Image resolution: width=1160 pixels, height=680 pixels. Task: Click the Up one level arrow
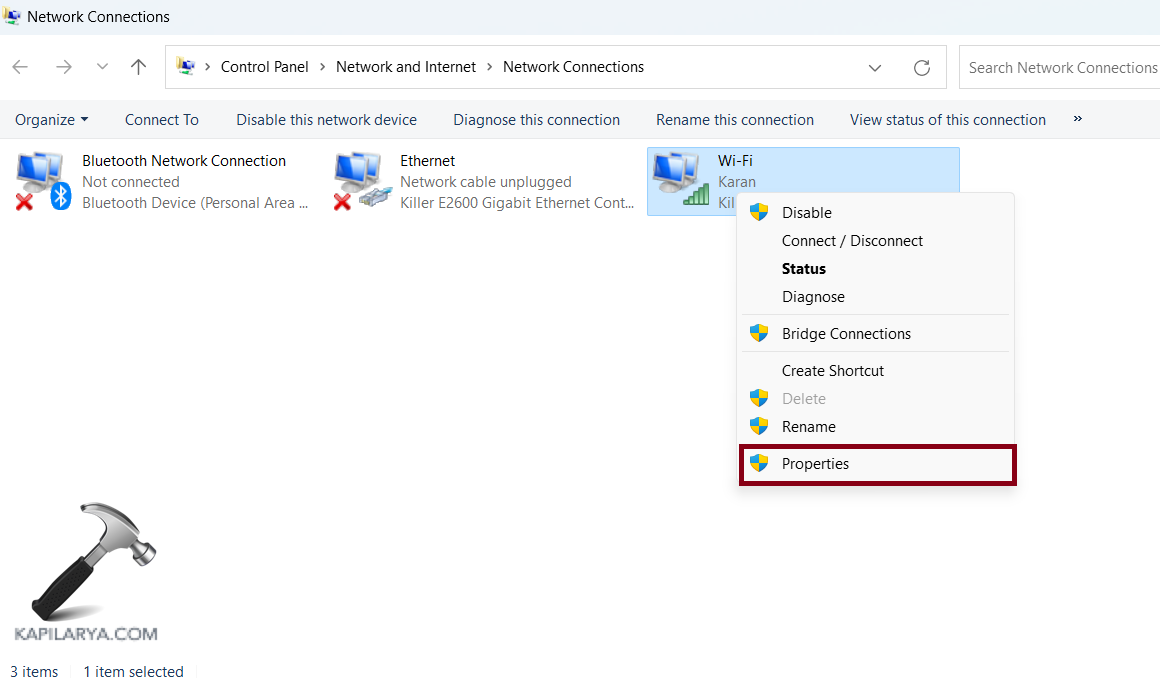click(x=139, y=67)
